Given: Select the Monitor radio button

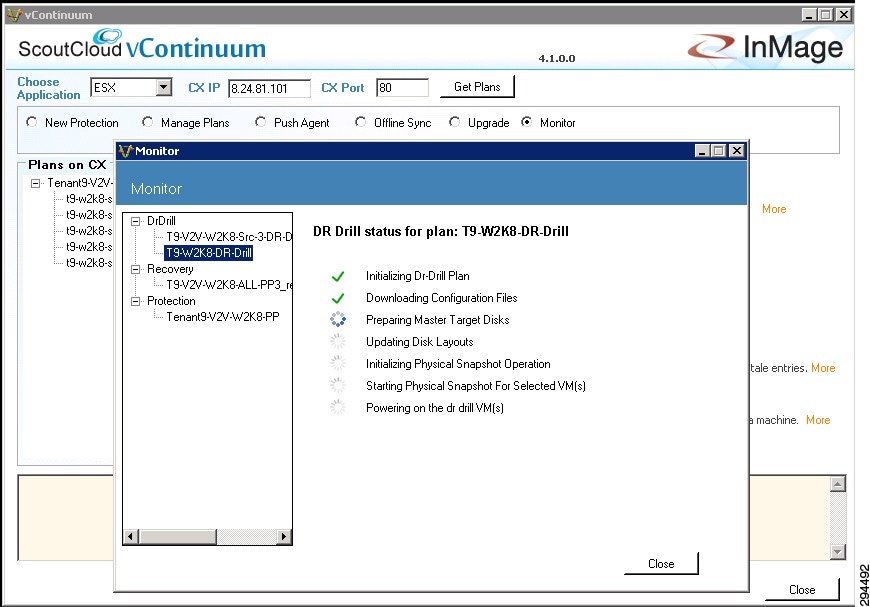Looking at the screenshot, I should (527, 122).
